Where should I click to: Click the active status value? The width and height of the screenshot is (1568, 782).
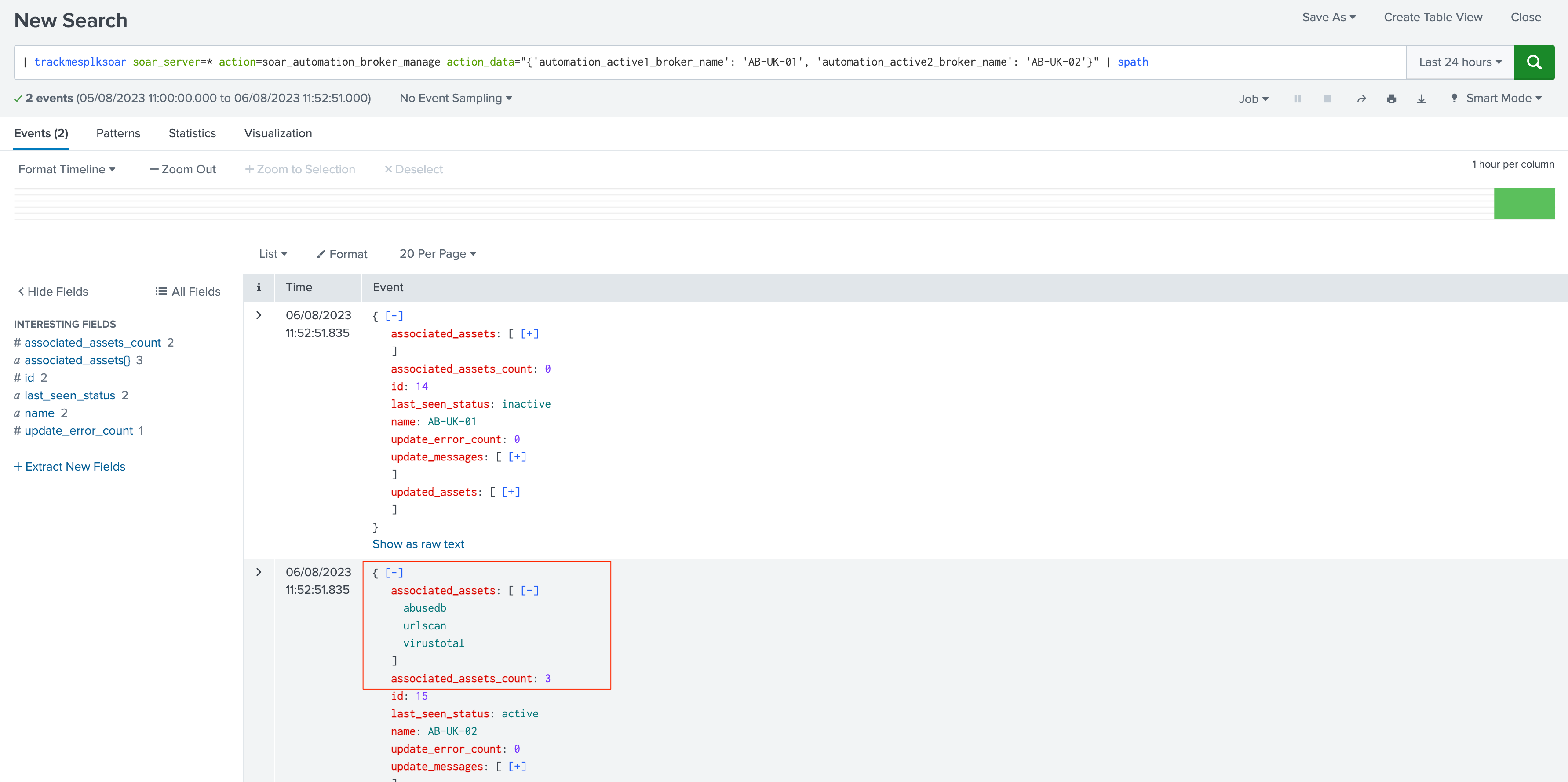(520, 714)
